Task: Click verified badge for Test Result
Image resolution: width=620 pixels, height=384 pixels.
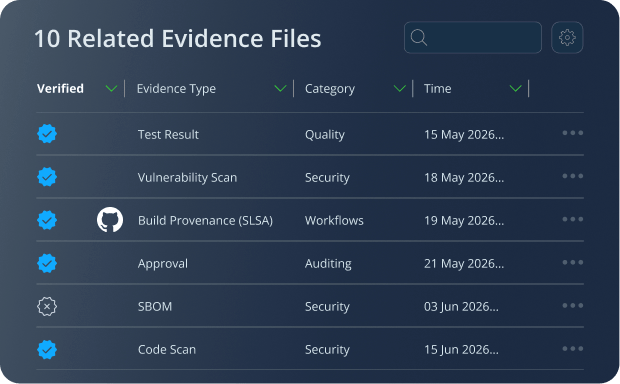Action: click(x=47, y=134)
